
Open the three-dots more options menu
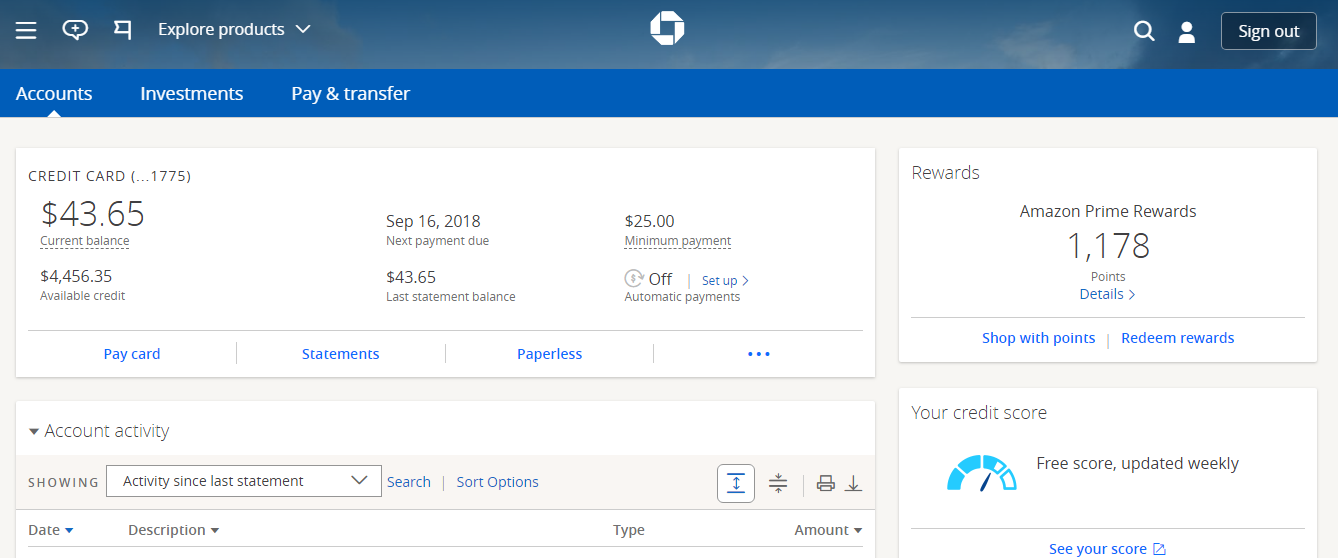coord(758,354)
